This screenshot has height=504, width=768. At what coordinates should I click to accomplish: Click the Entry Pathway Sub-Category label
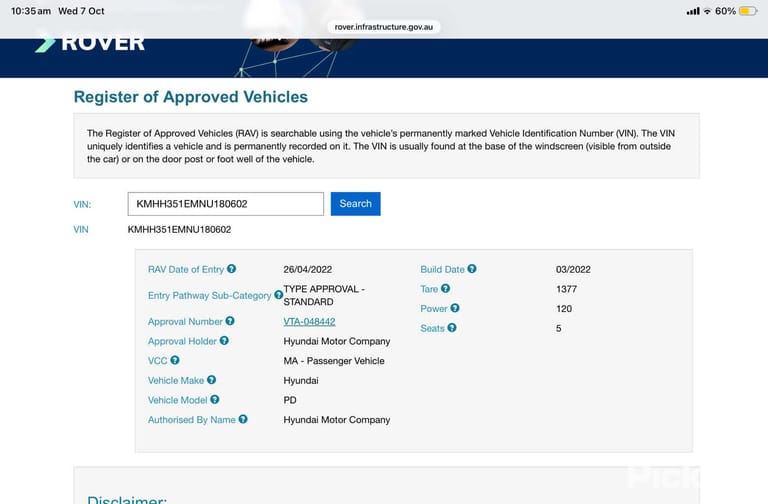(x=210, y=295)
